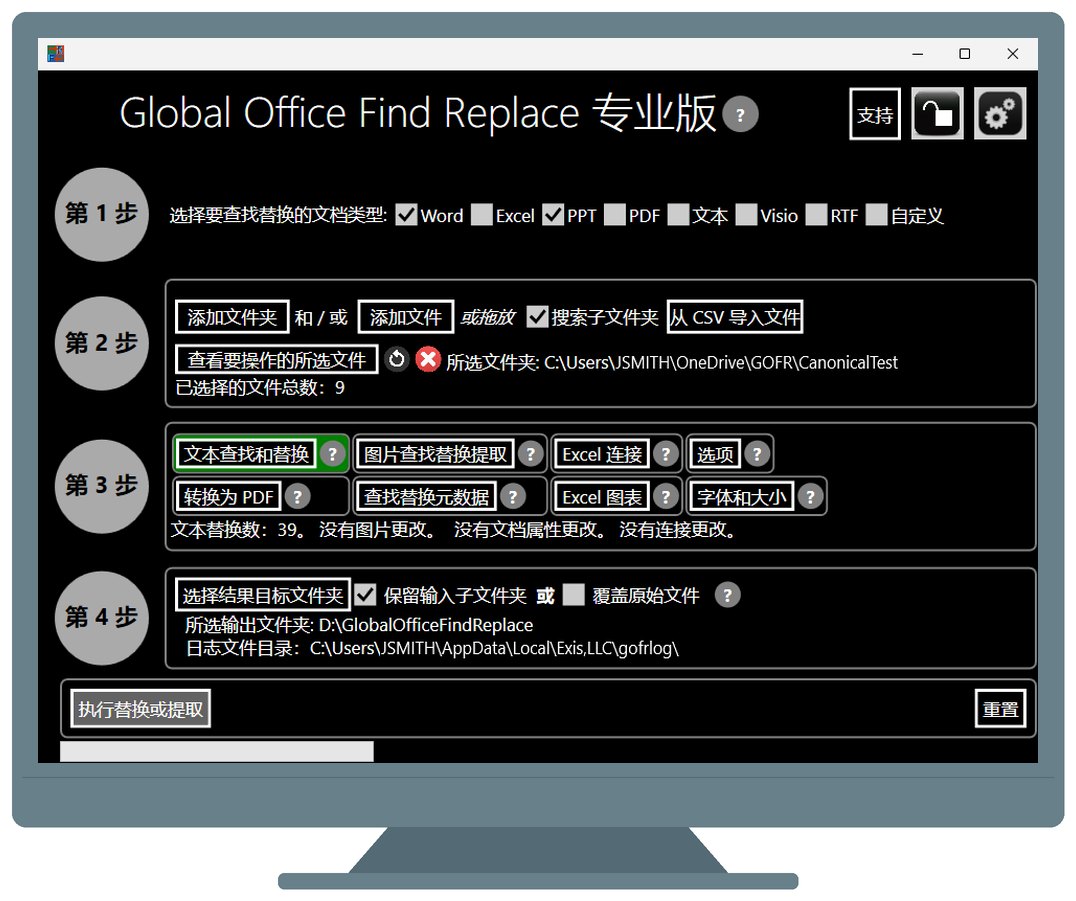Enable the RTF document type checkbox
This screenshot has height=901, width=1076.
(817, 215)
